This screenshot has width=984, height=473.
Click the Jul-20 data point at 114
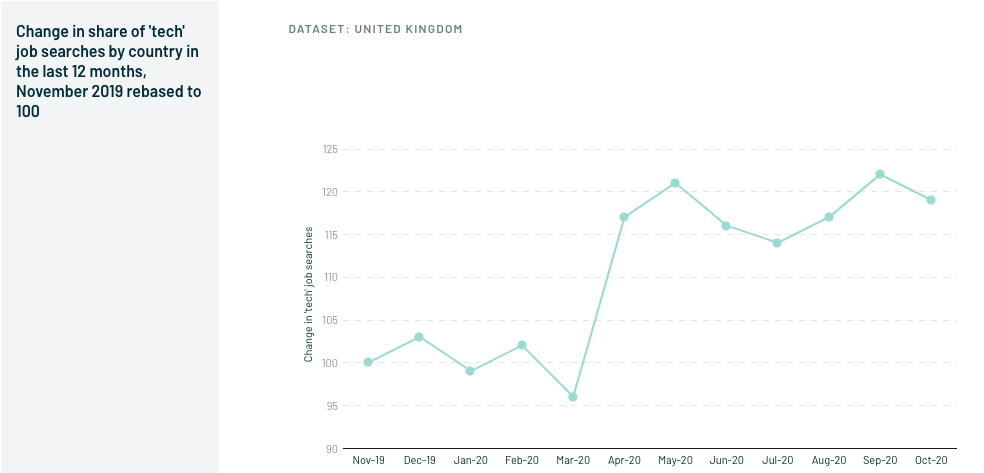(x=777, y=243)
